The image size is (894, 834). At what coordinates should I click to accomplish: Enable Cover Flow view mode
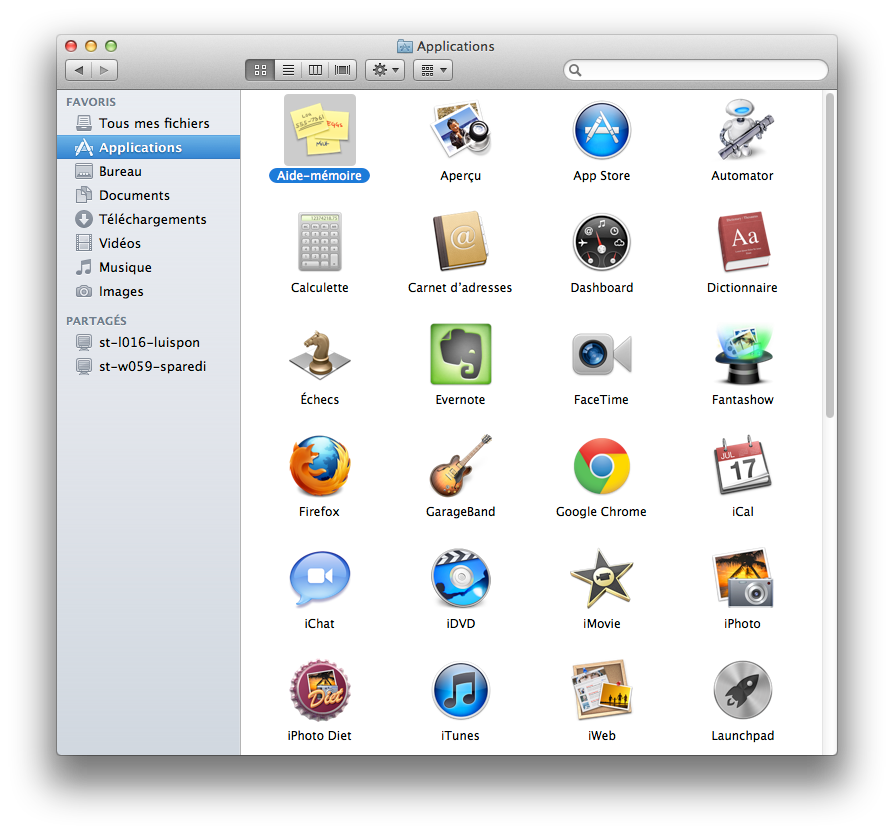[x=343, y=70]
